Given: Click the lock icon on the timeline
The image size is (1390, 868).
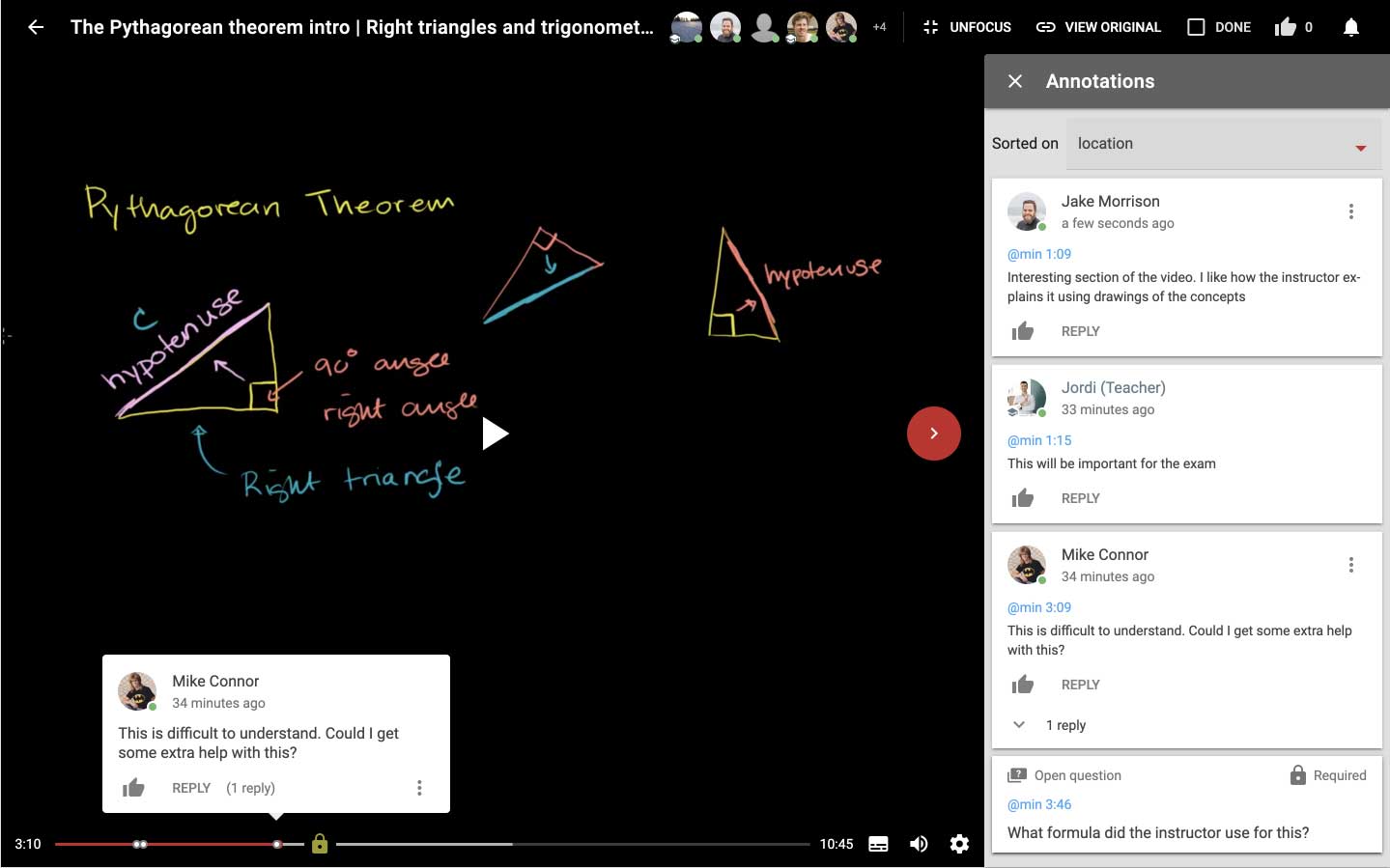Looking at the screenshot, I should 320,844.
